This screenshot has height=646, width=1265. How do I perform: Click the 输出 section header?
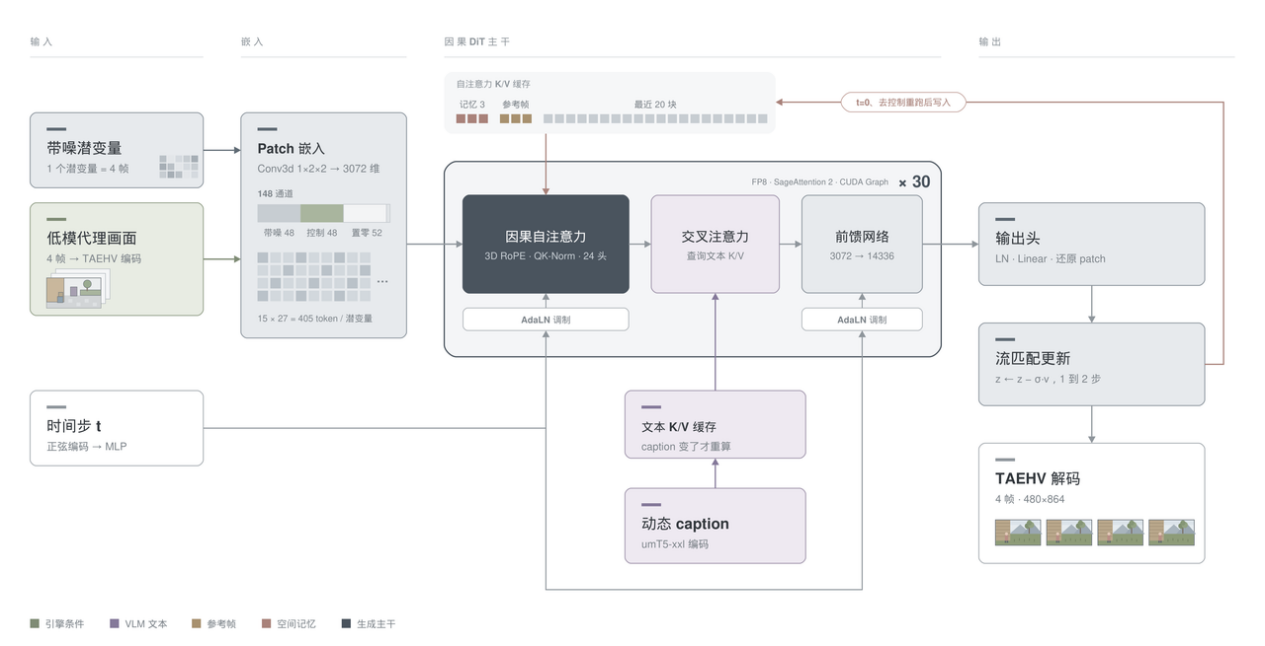(x=990, y=42)
